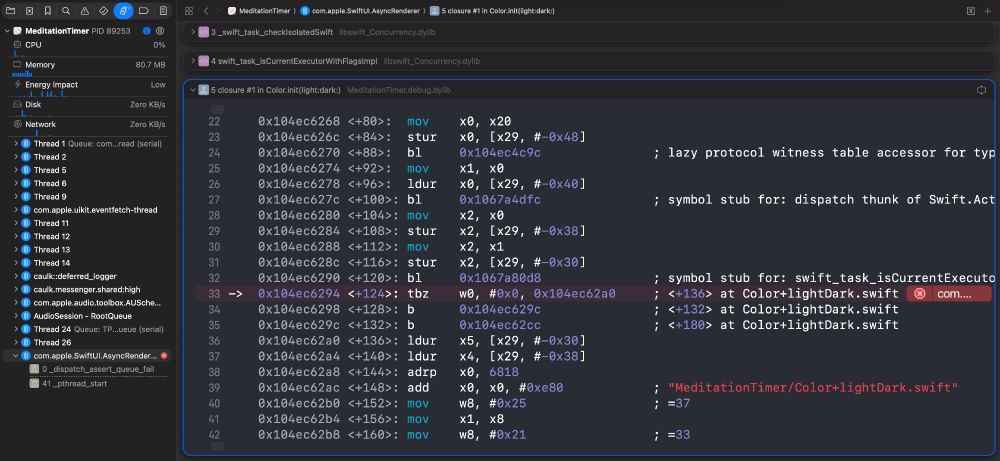
Task: Open the Breakpoint navigator tag icon
Action: (x=143, y=11)
